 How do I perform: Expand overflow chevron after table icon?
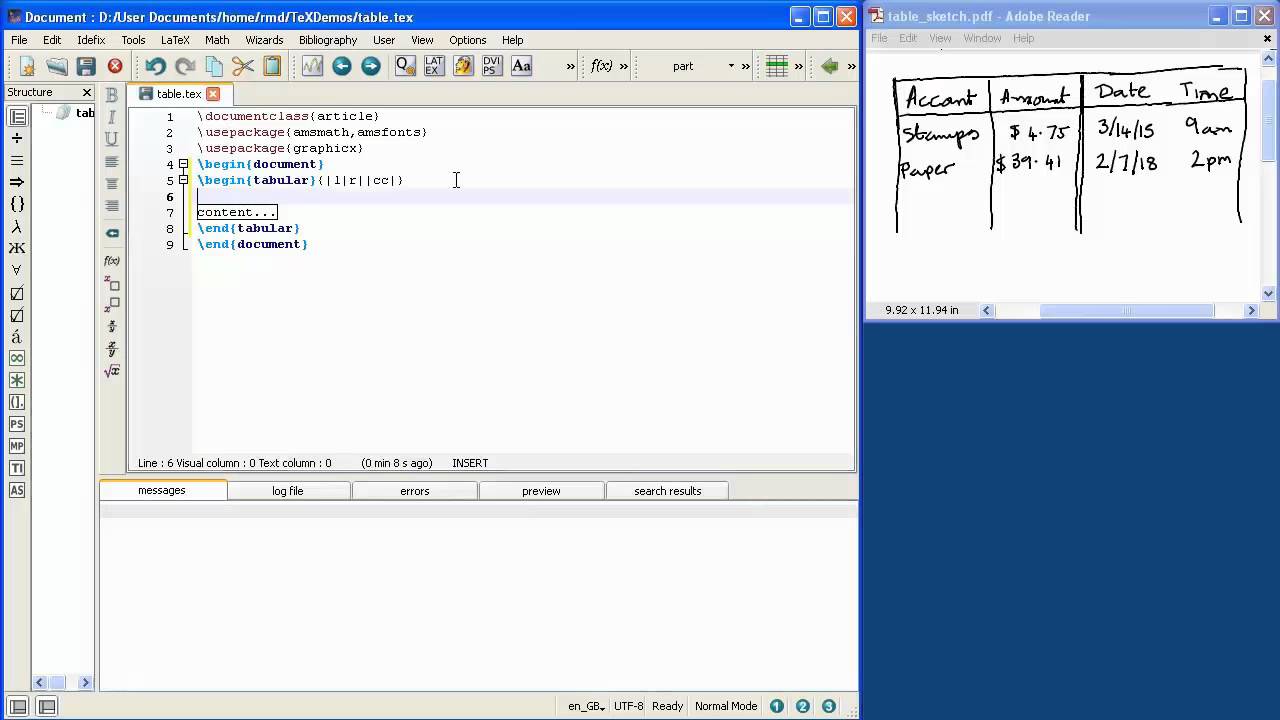[x=799, y=66]
